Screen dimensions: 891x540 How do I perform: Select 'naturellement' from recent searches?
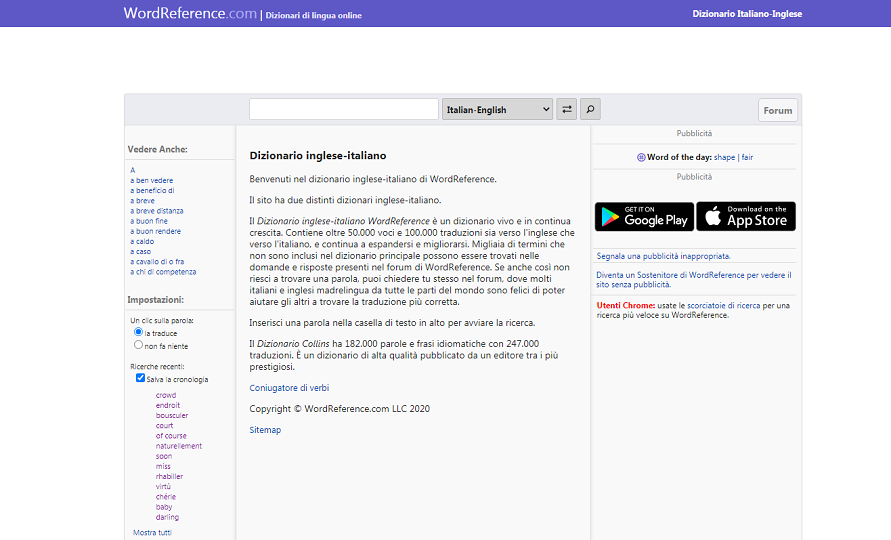179,446
